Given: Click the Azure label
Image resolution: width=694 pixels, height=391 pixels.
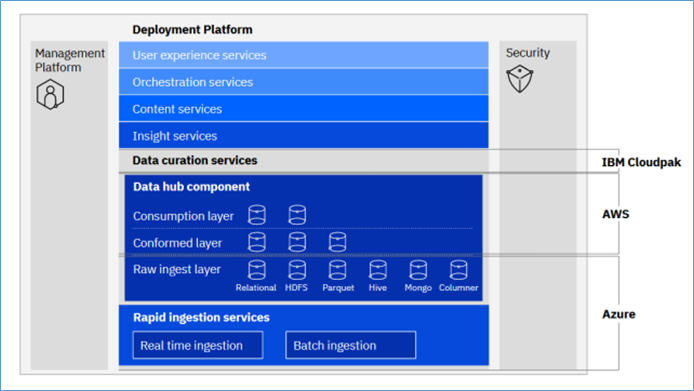Looking at the screenshot, I should pos(619,314).
